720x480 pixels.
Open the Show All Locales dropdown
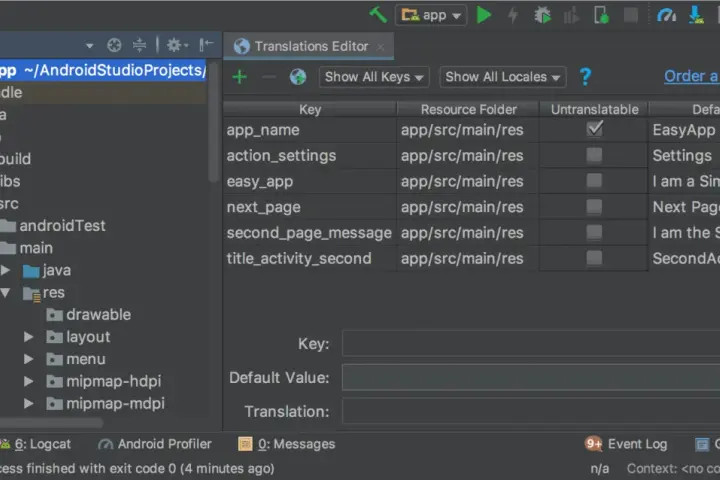(503, 77)
